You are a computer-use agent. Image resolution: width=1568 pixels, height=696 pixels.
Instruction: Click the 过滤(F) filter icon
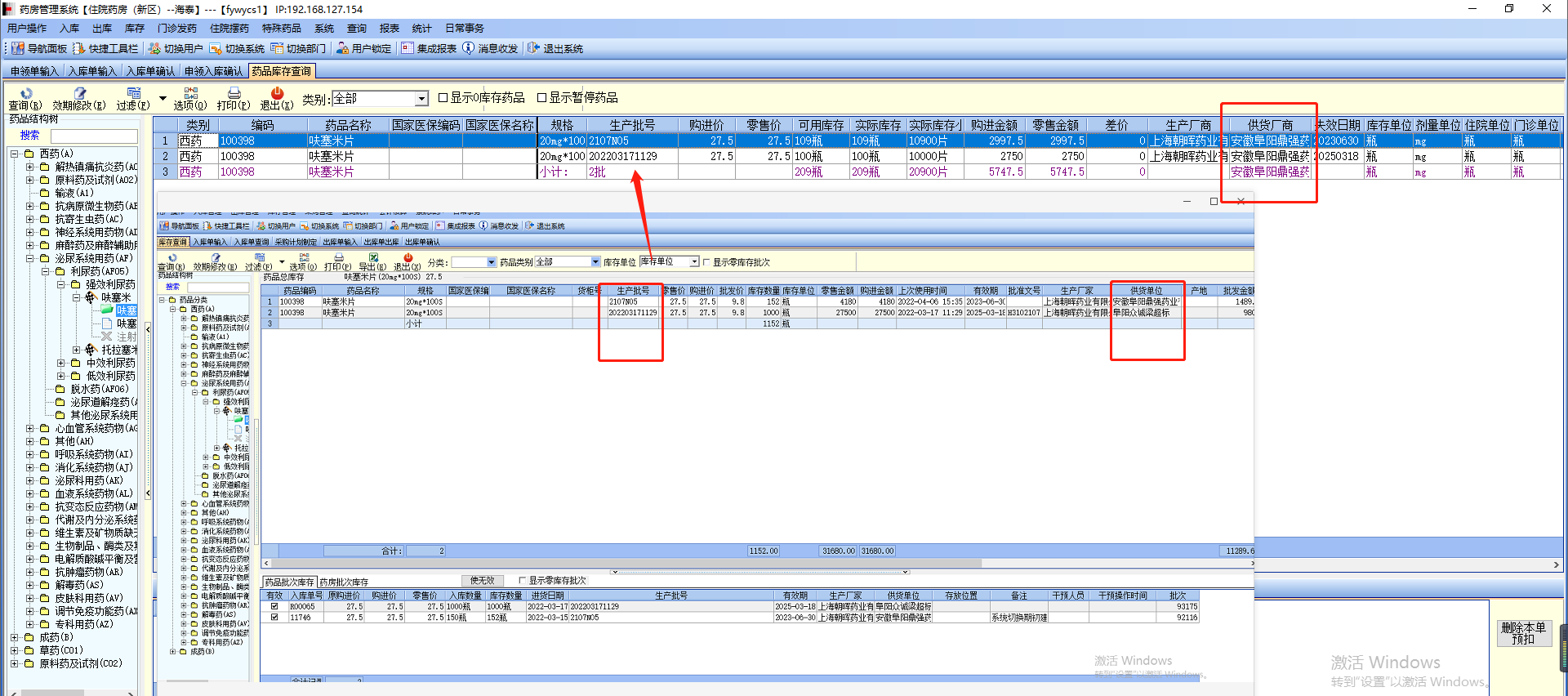coord(133,94)
